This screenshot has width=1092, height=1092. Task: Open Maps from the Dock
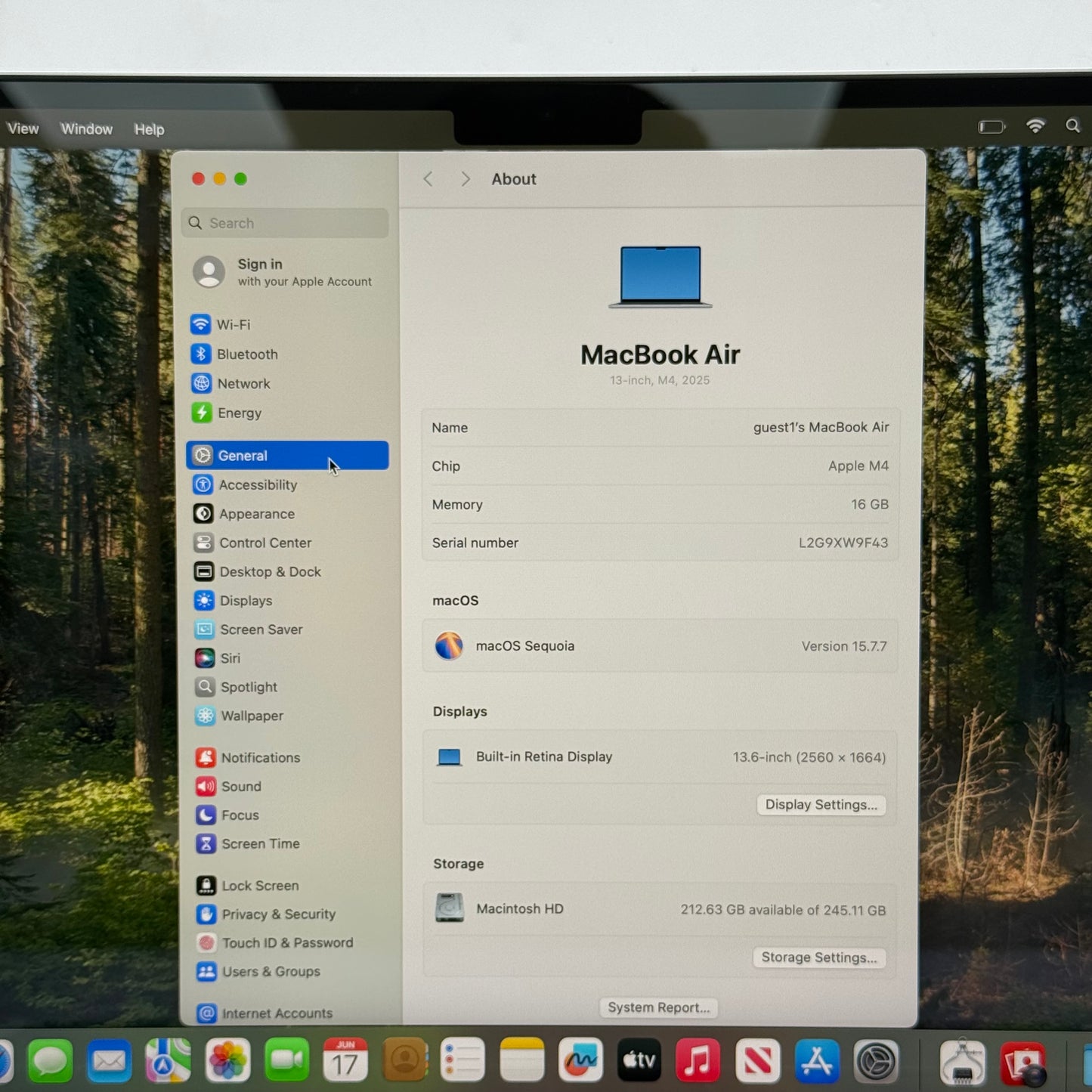pyautogui.click(x=169, y=1061)
